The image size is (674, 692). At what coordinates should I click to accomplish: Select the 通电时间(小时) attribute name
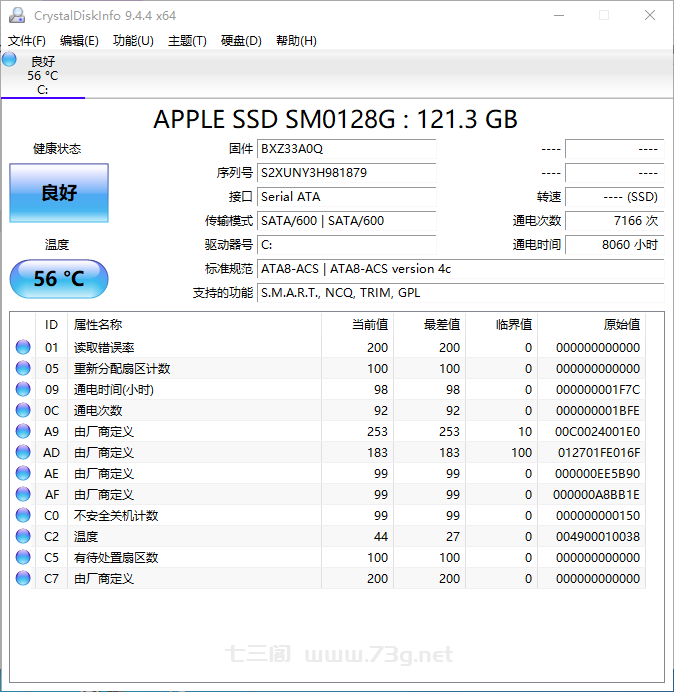(x=113, y=390)
